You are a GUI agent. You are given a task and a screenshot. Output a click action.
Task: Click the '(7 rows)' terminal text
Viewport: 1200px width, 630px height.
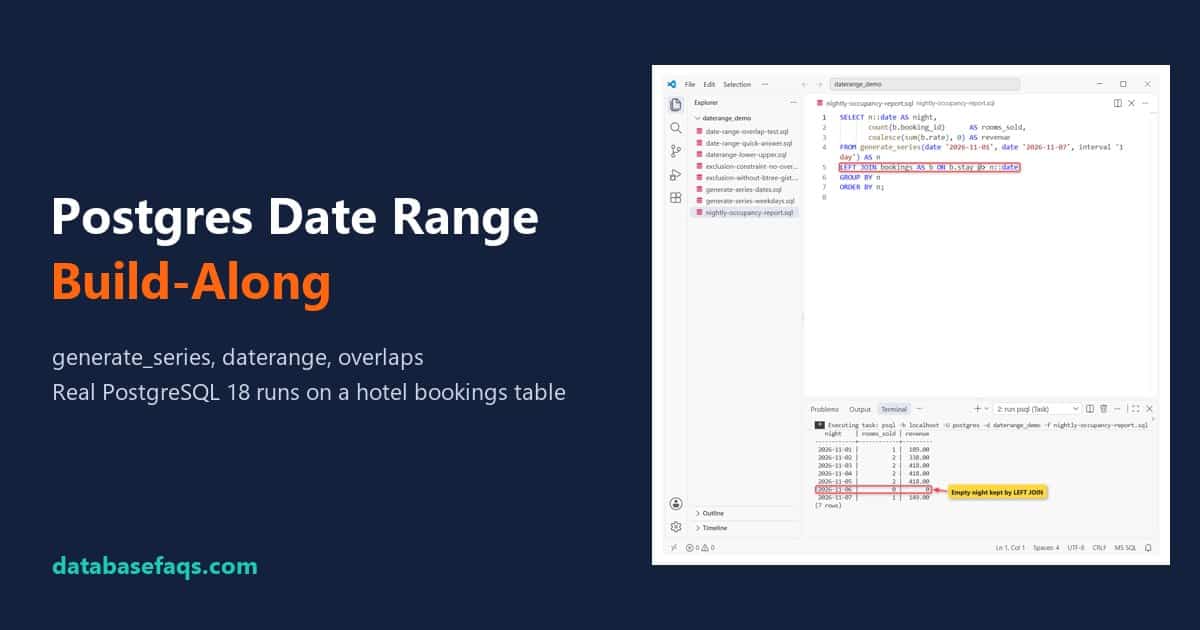[x=828, y=505]
